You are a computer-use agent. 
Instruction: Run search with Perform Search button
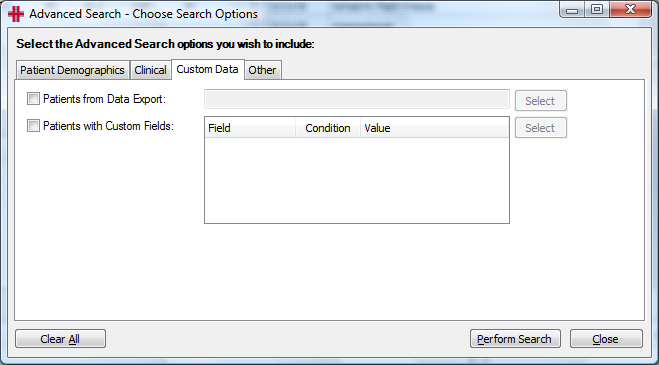tap(515, 339)
